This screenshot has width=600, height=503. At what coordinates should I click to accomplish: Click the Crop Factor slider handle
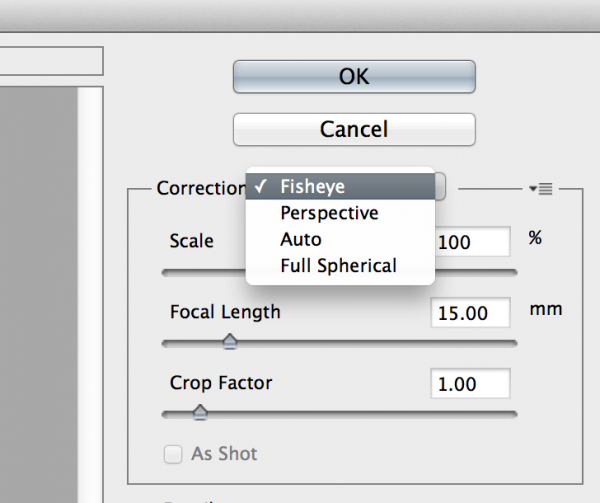pyautogui.click(x=200, y=411)
